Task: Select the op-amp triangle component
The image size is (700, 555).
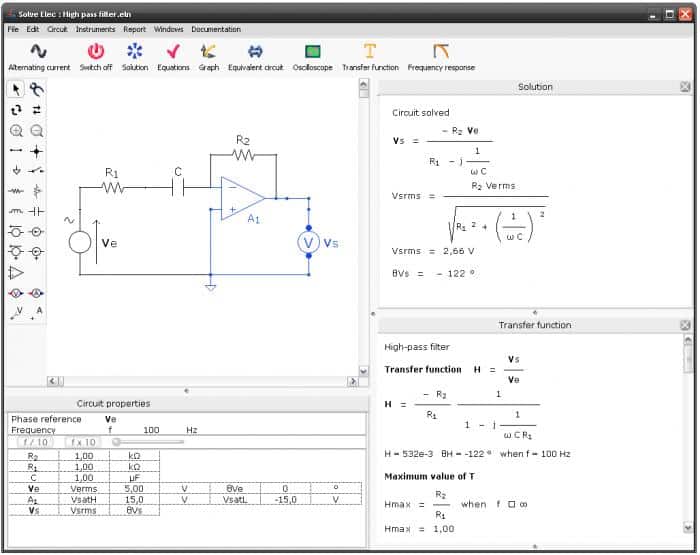Action: pyautogui.click(x=16, y=272)
